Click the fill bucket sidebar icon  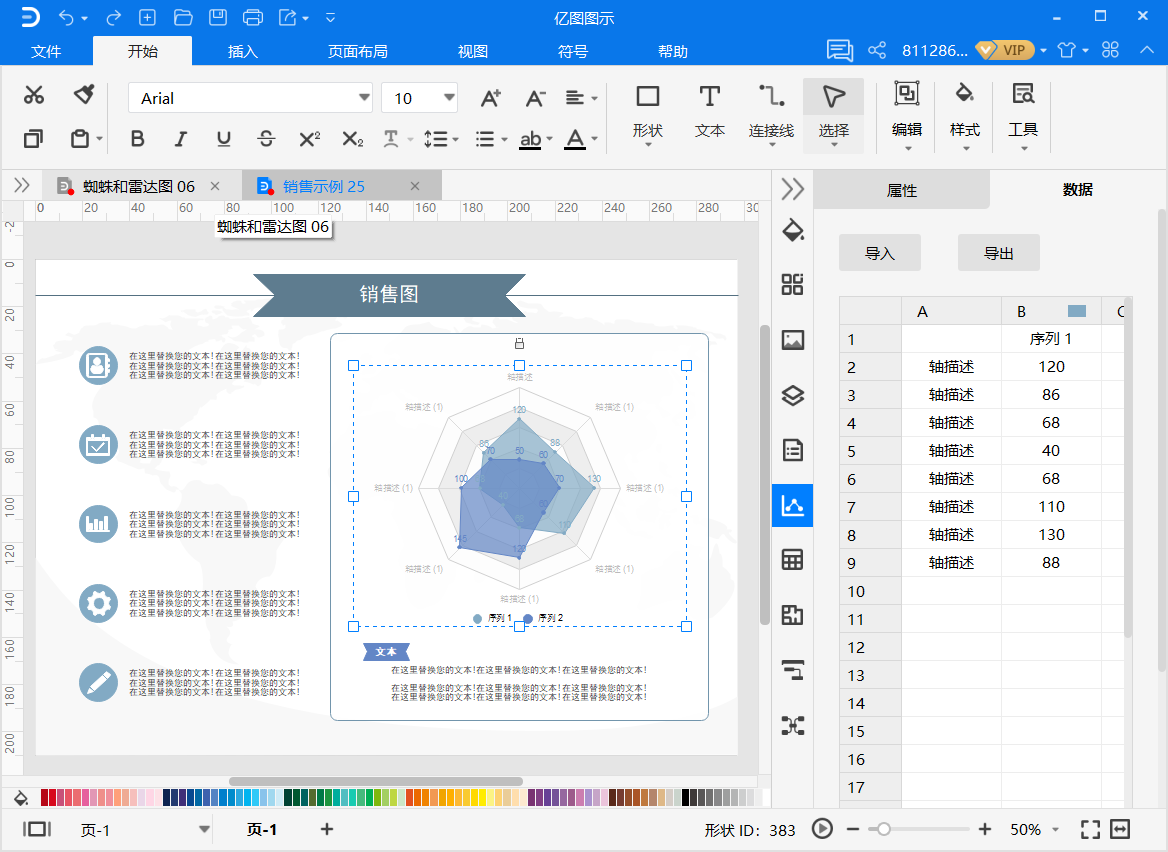(792, 230)
